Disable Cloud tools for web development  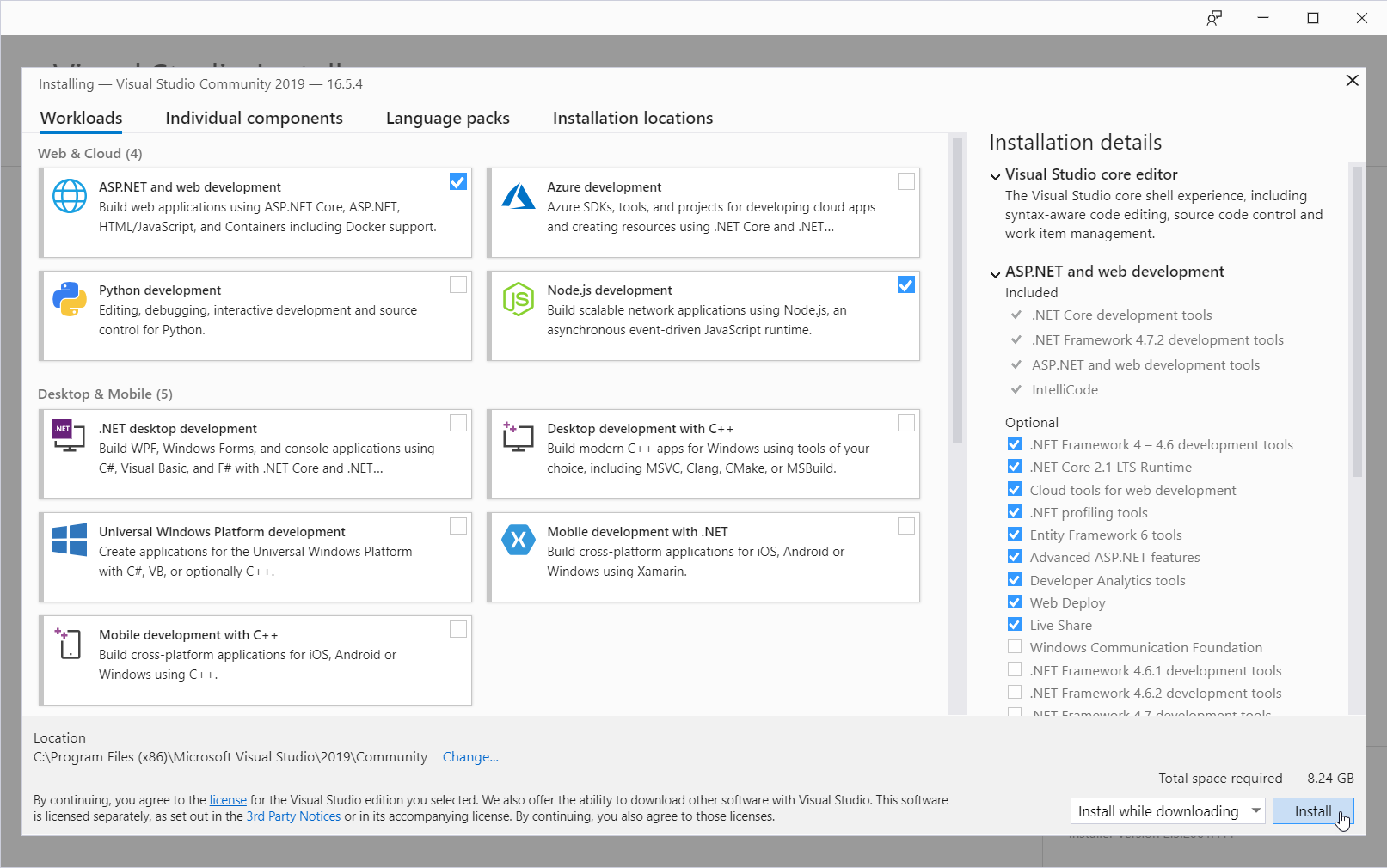pyautogui.click(x=1015, y=490)
